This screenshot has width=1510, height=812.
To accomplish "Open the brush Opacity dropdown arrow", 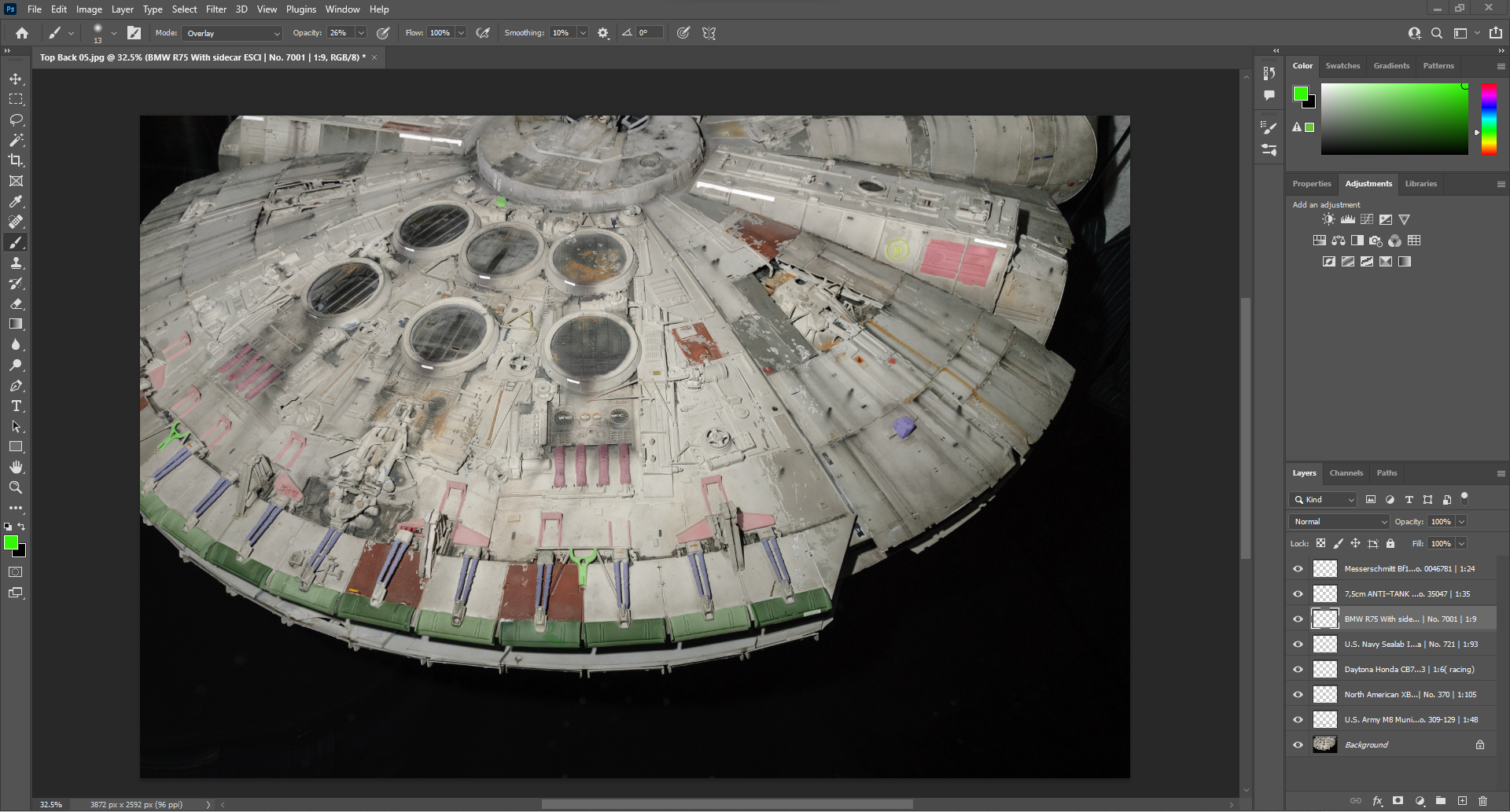I will pyautogui.click(x=361, y=33).
